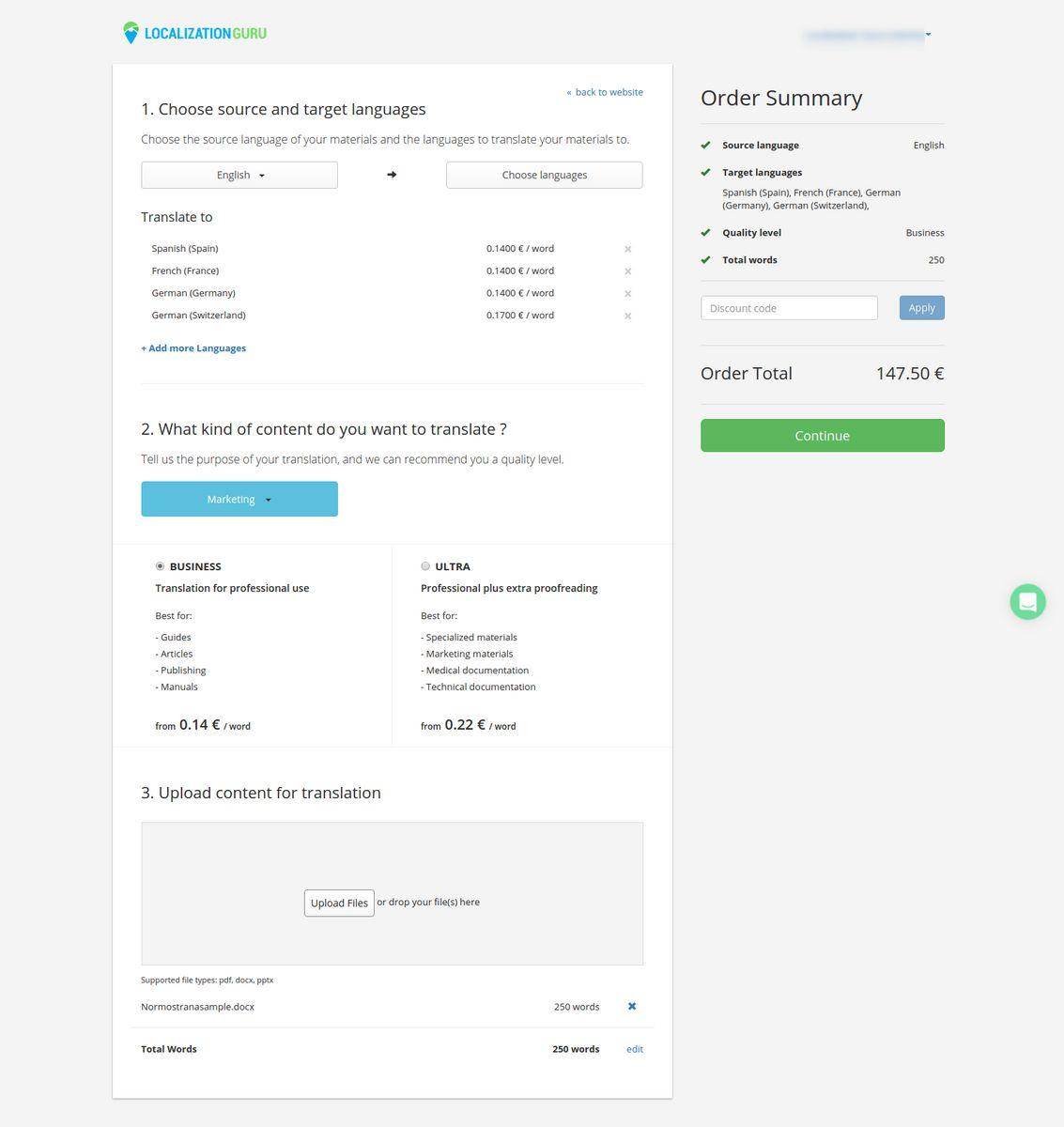Select the BUSINESS quality level
This screenshot has width=1064, height=1127.
(160, 566)
